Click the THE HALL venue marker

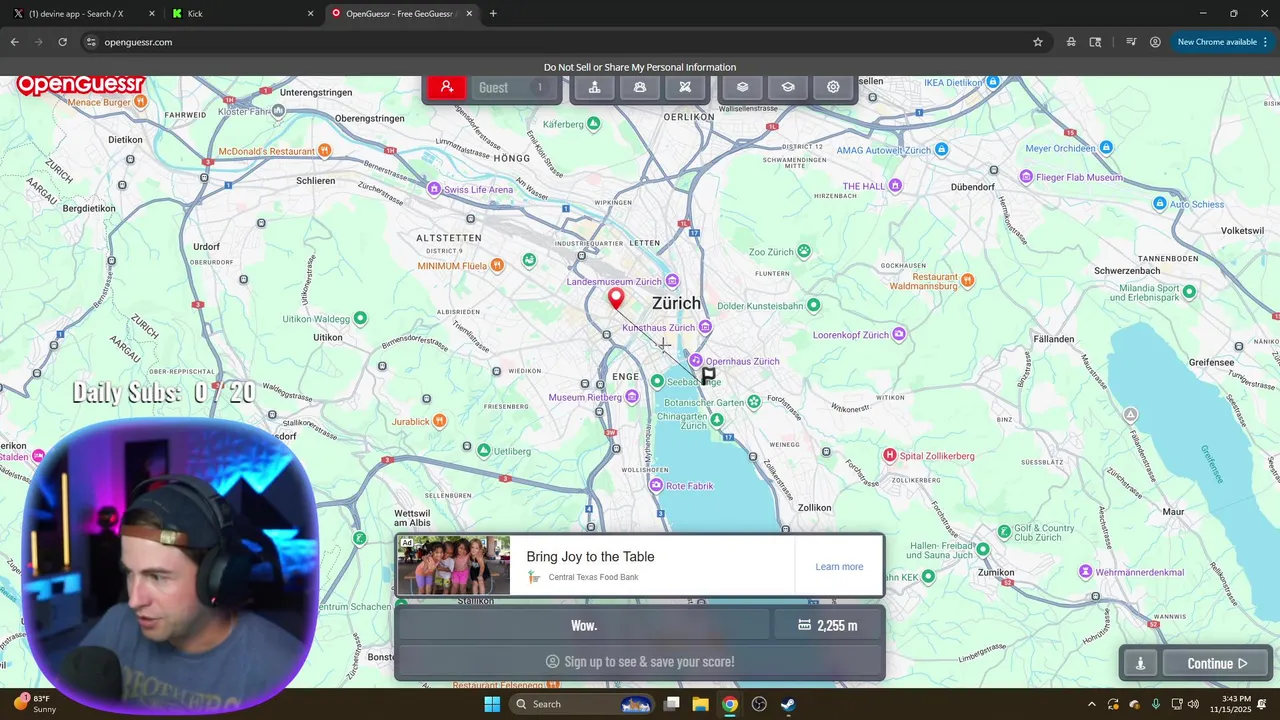coord(895,186)
